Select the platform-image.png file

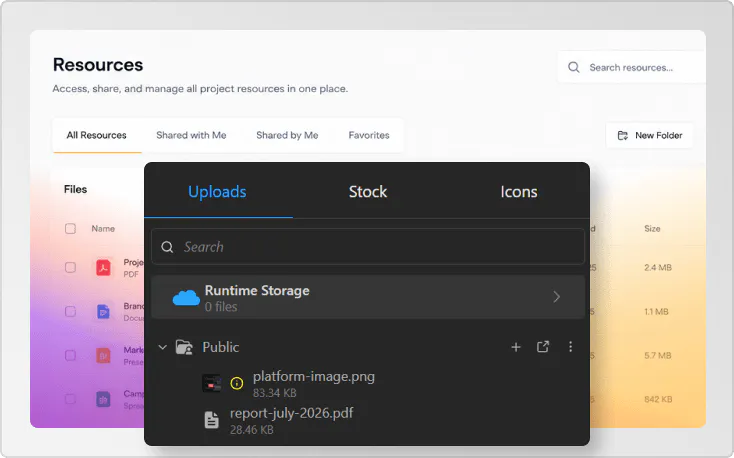(314, 377)
